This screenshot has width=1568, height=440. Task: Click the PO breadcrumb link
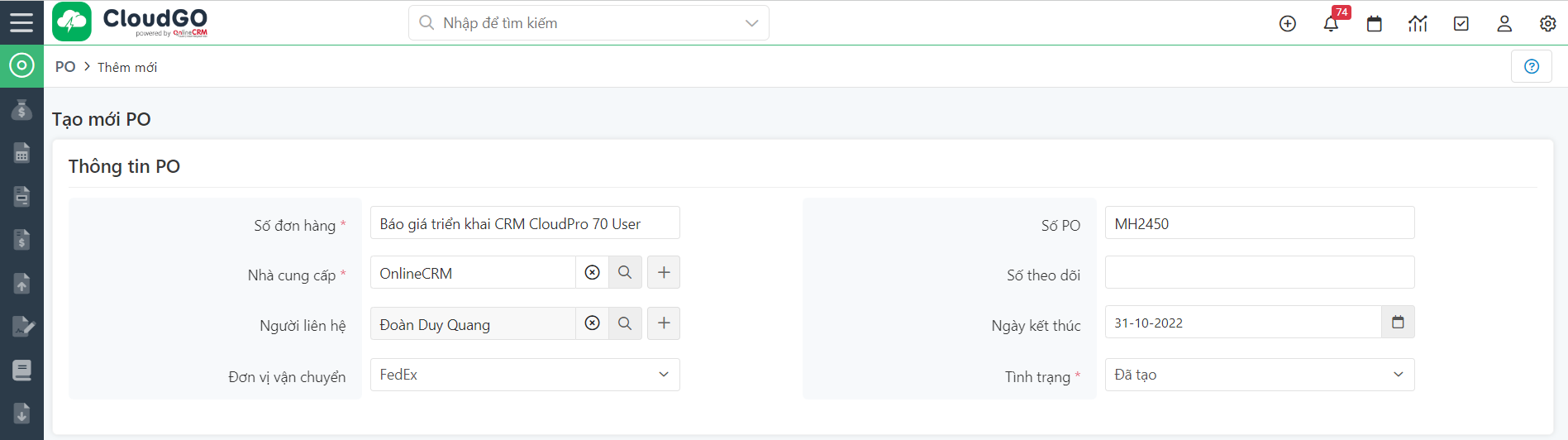pyautogui.click(x=65, y=67)
